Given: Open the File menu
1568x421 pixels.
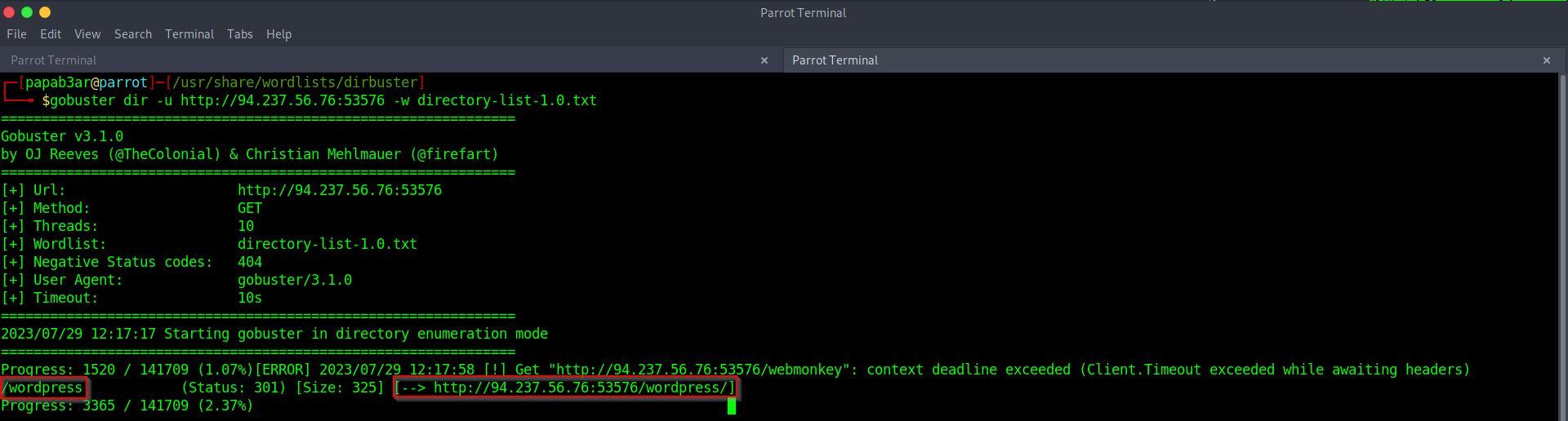Looking at the screenshot, I should pos(16,34).
